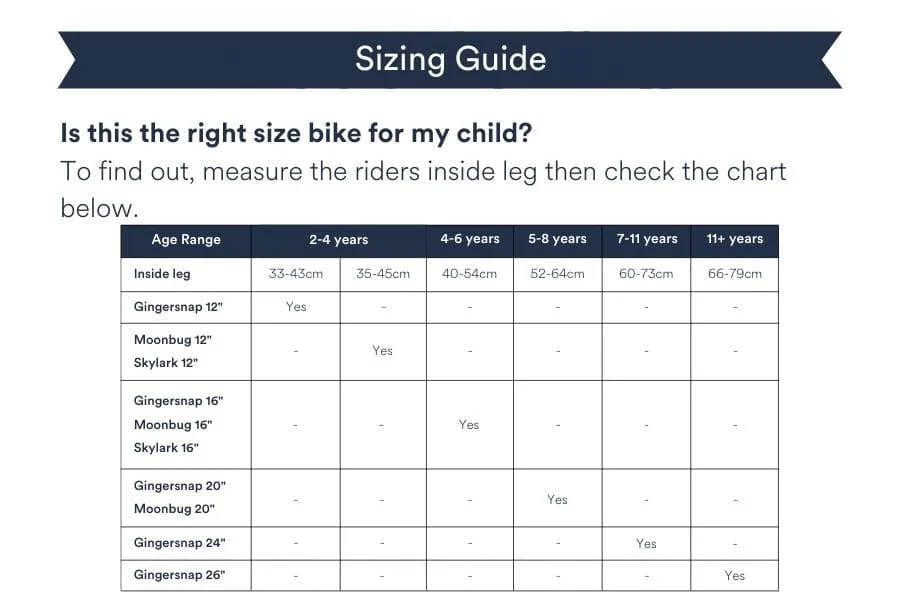This screenshot has height=600, width=900.
Task: Click Yes in the 16" bikes row
Action: pyautogui.click(x=469, y=425)
